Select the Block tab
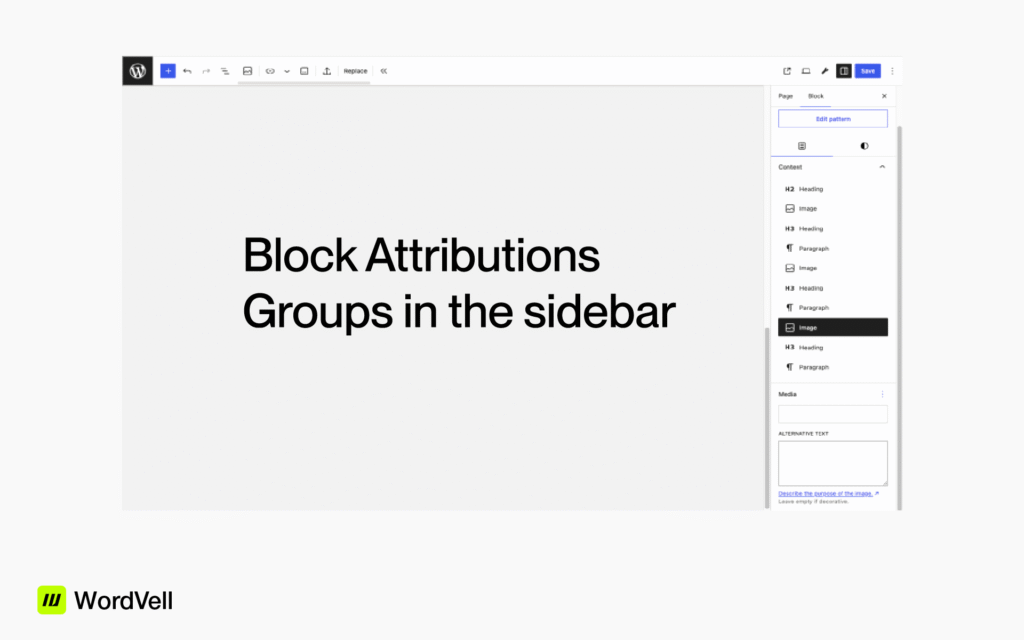1024x640 pixels. point(816,96)
